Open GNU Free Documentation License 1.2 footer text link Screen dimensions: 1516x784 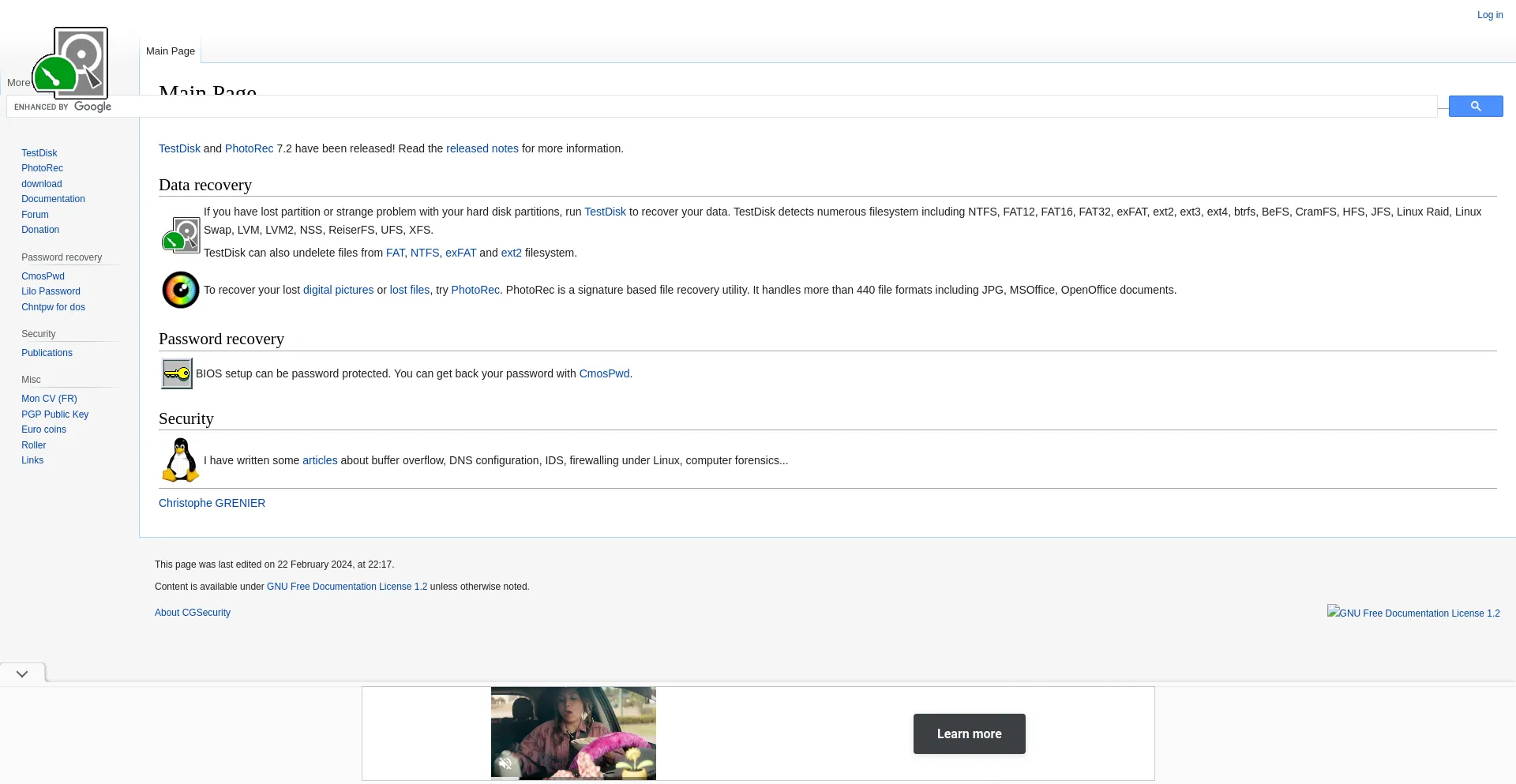point(347,587)
